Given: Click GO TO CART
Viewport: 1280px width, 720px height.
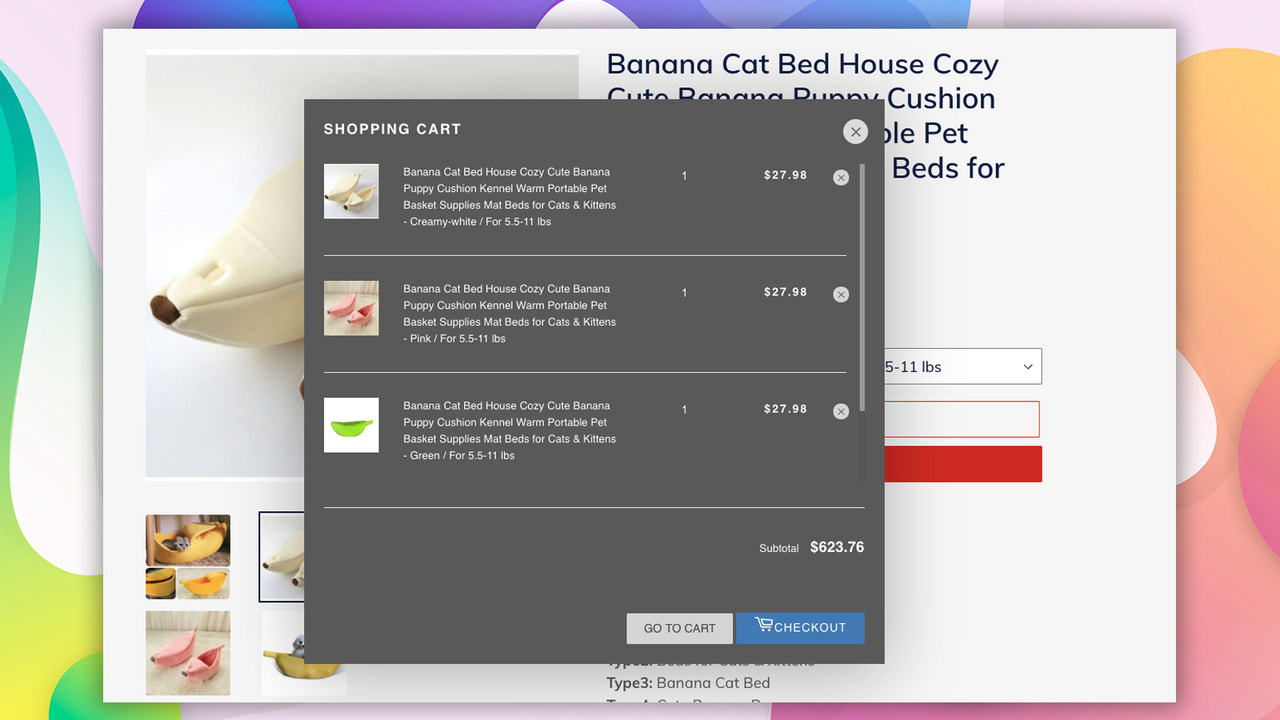Looking at the screenshot, I should coord(679,628).
